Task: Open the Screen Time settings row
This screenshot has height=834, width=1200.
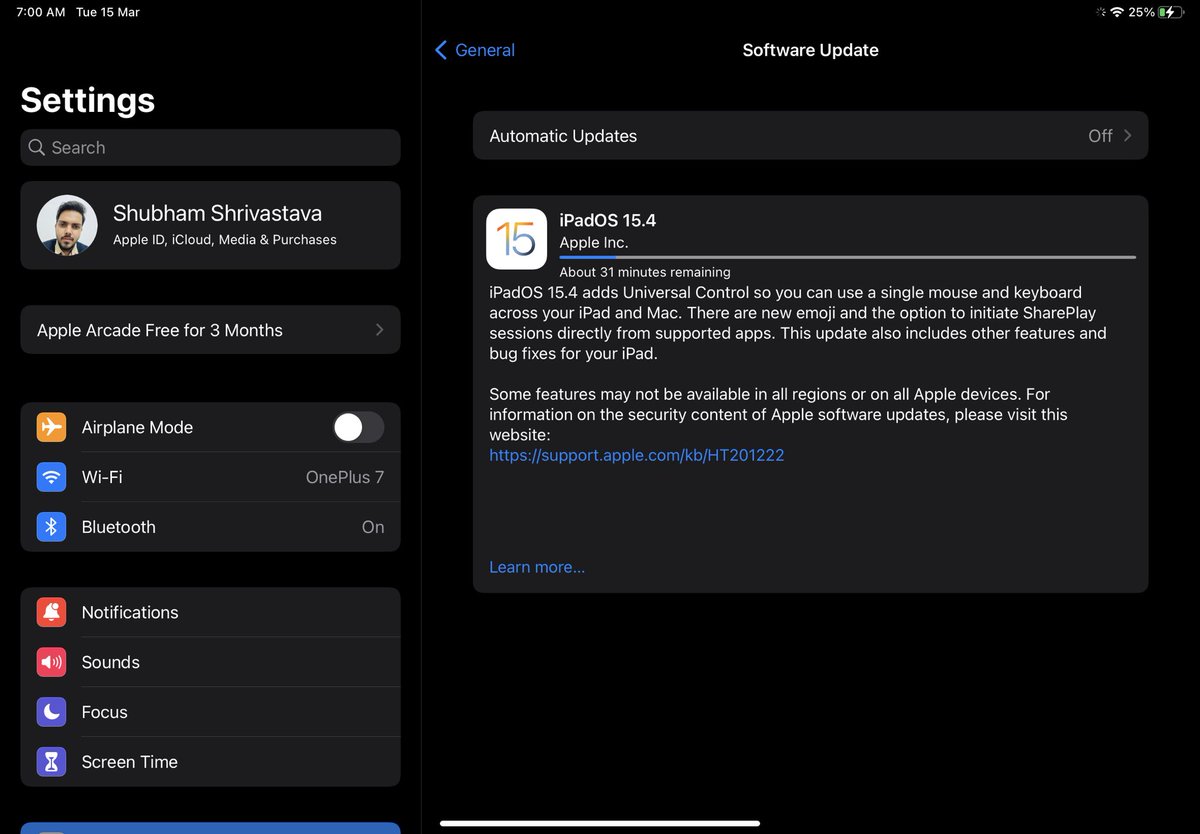Action: 210,762
